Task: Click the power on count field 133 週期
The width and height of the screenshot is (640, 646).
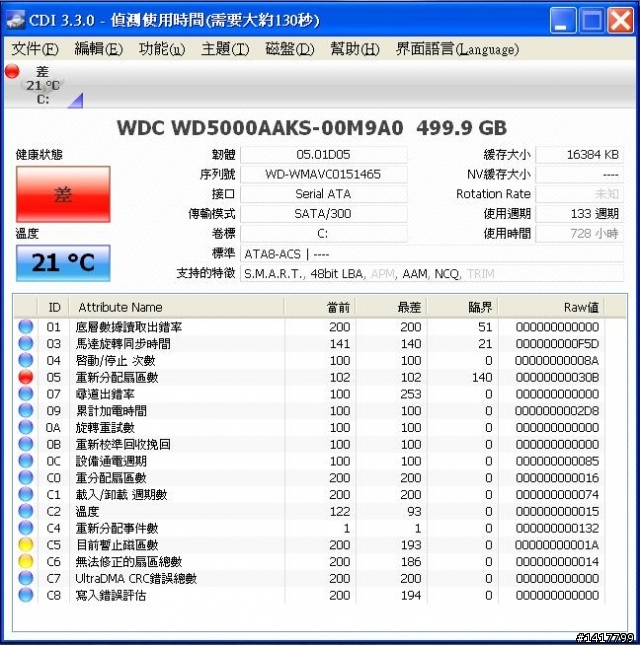Action: coord(579,214)
